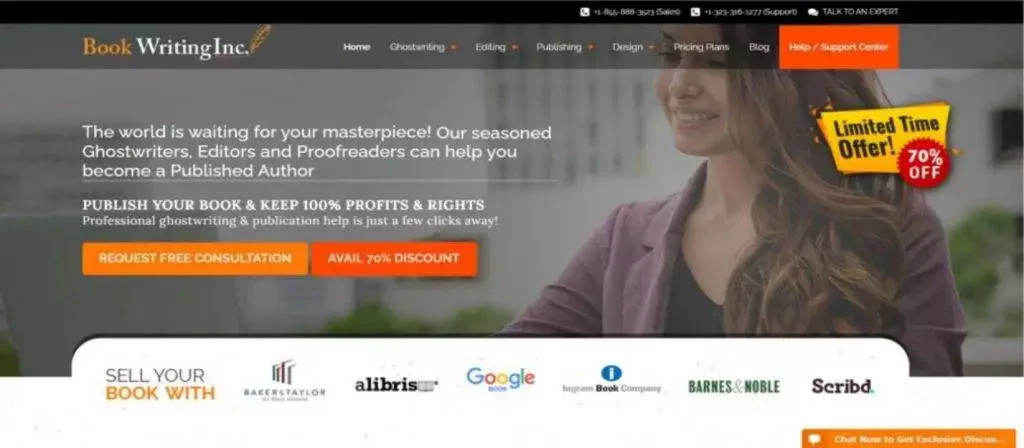Click the Scribd logo

[842, 386]
